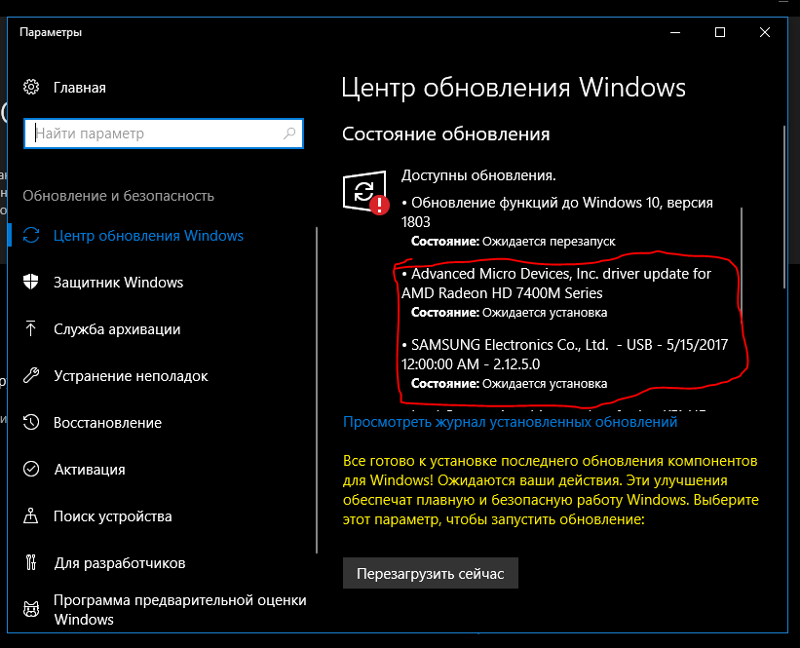The width and height of the screenshot is (800, 648).
Task: Click the Windows Update sync arrows icon
Action: (x=31, y=235)
